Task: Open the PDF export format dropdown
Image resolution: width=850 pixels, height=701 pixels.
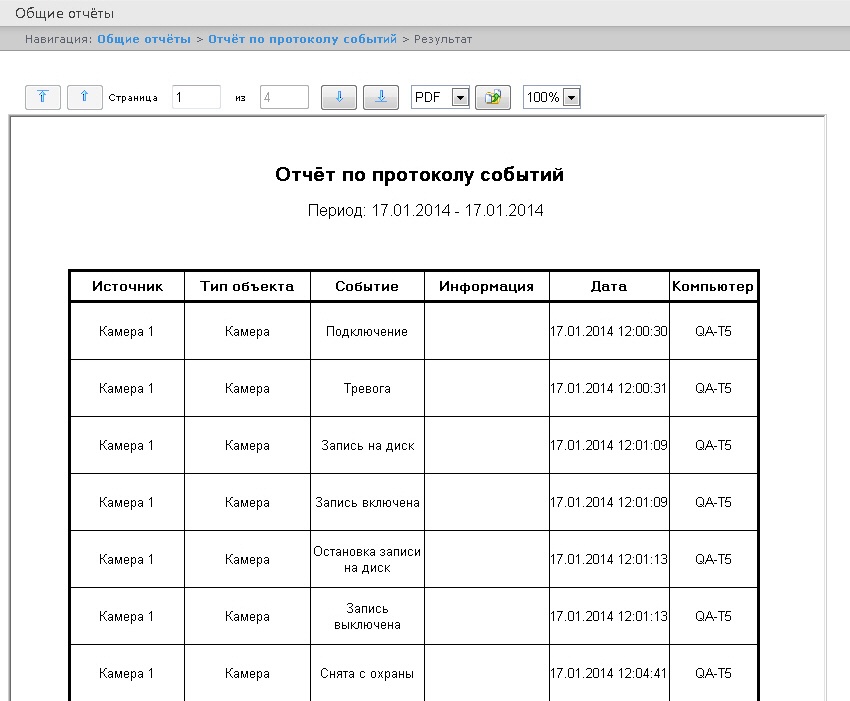Action: [x=460, y=98]
